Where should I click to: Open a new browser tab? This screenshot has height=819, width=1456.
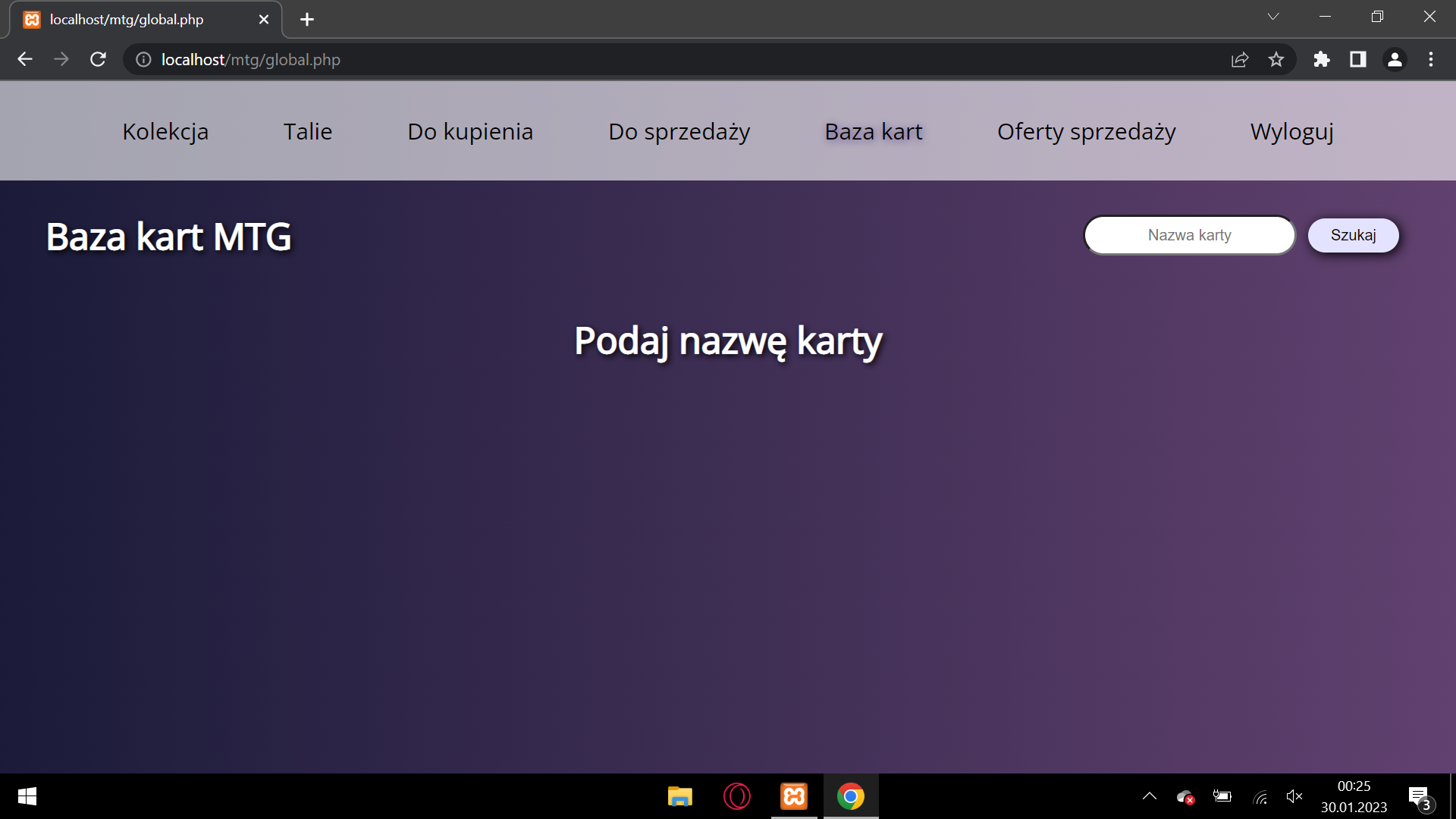(x=307, y=20)
